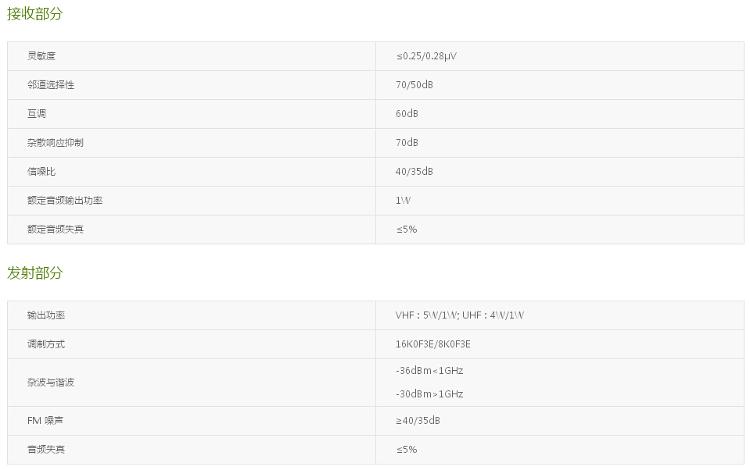750x470 pixels.
Task: Click the VHF: 5W/1W; UHF: 4W/1W value
Action: point(460,315)
